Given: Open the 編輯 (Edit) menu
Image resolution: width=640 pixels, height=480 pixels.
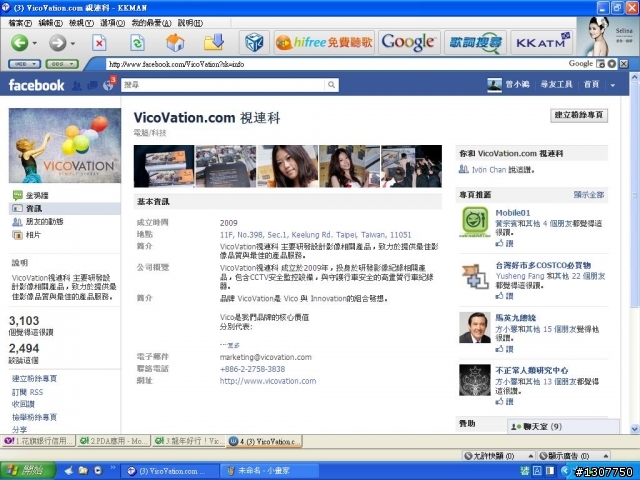Looking at the screenshot, I should [x=50, y=23].
